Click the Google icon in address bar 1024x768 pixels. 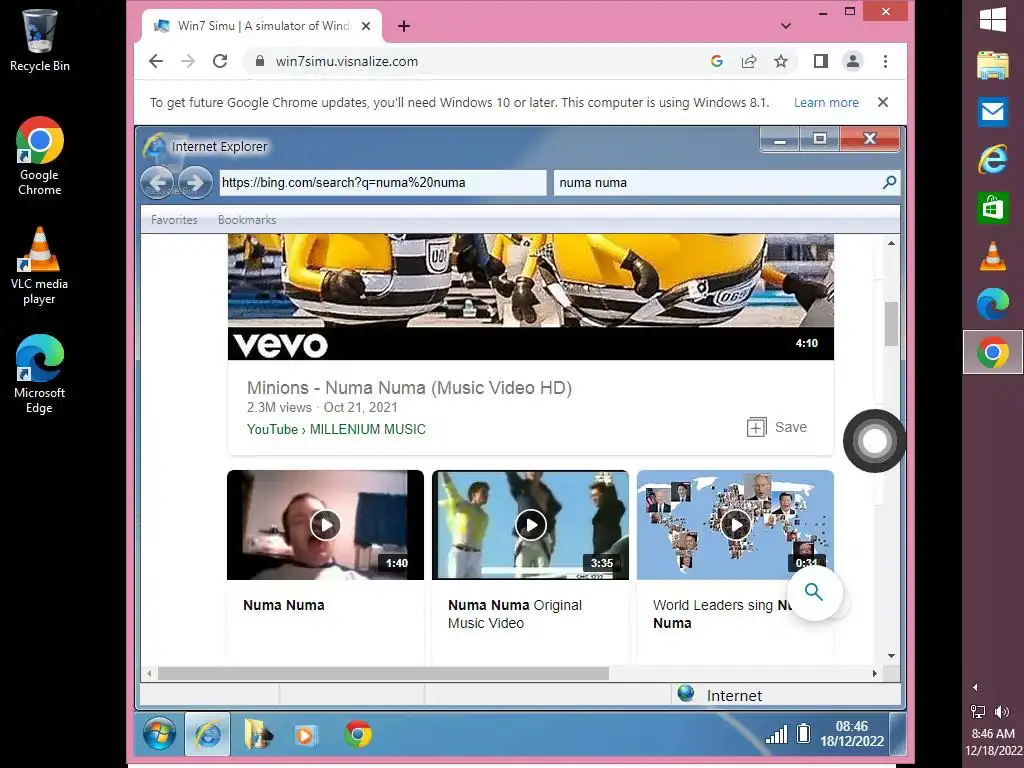[x=716, y=61]
